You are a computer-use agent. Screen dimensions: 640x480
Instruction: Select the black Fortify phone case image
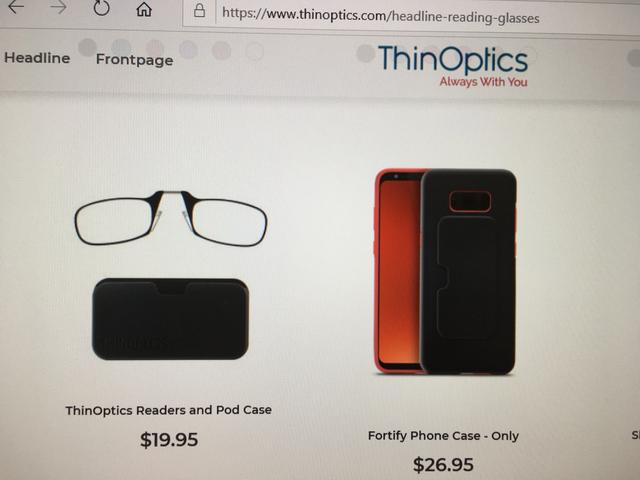pyautogui.click(x=469, y=271)
